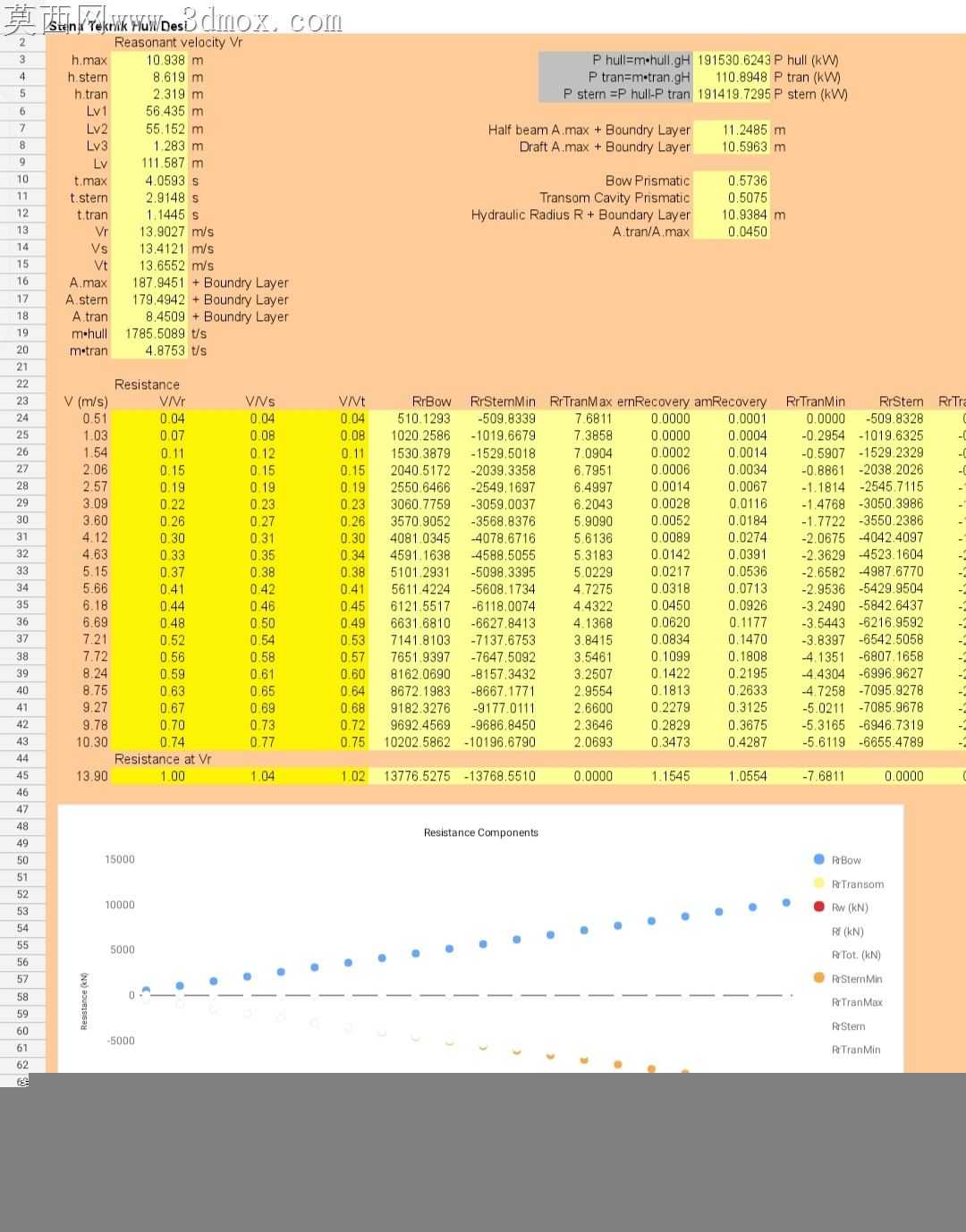Select the draft value 10.5963
This screenshot has width=966, height=1232.
click(x=745, y=147)
